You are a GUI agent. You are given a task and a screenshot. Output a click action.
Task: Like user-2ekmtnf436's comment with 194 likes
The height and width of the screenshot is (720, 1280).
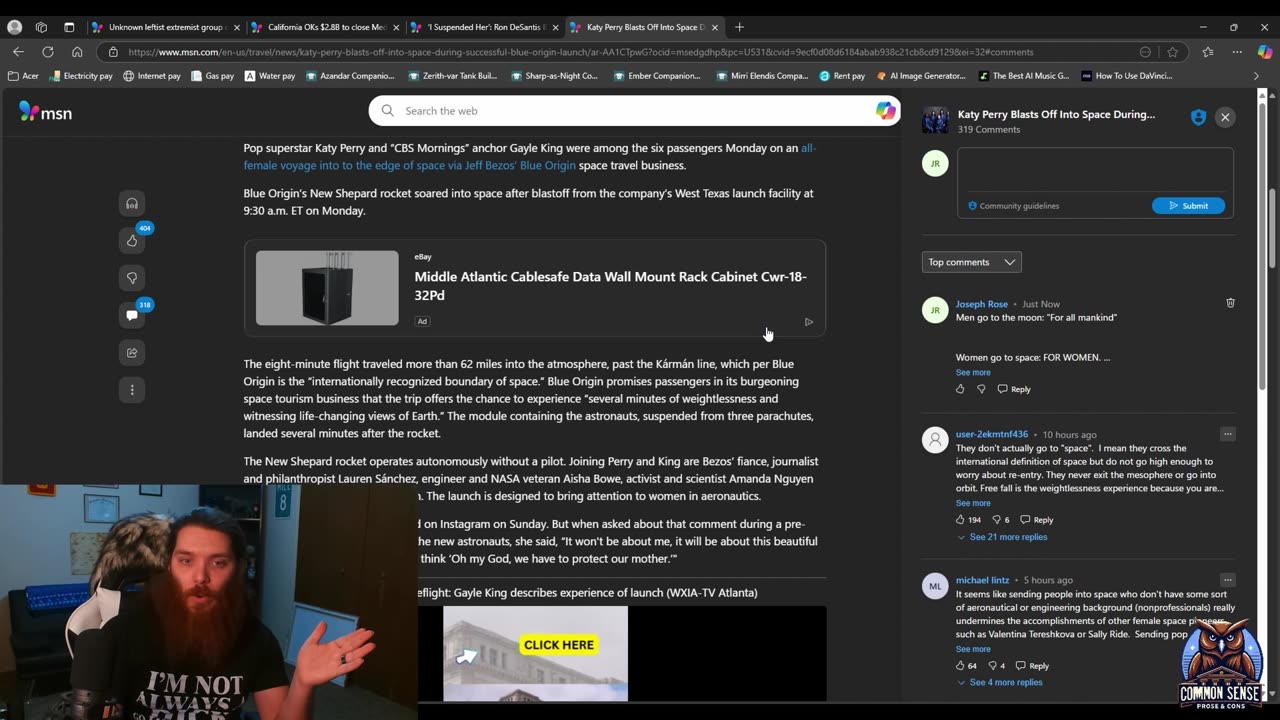960,520
